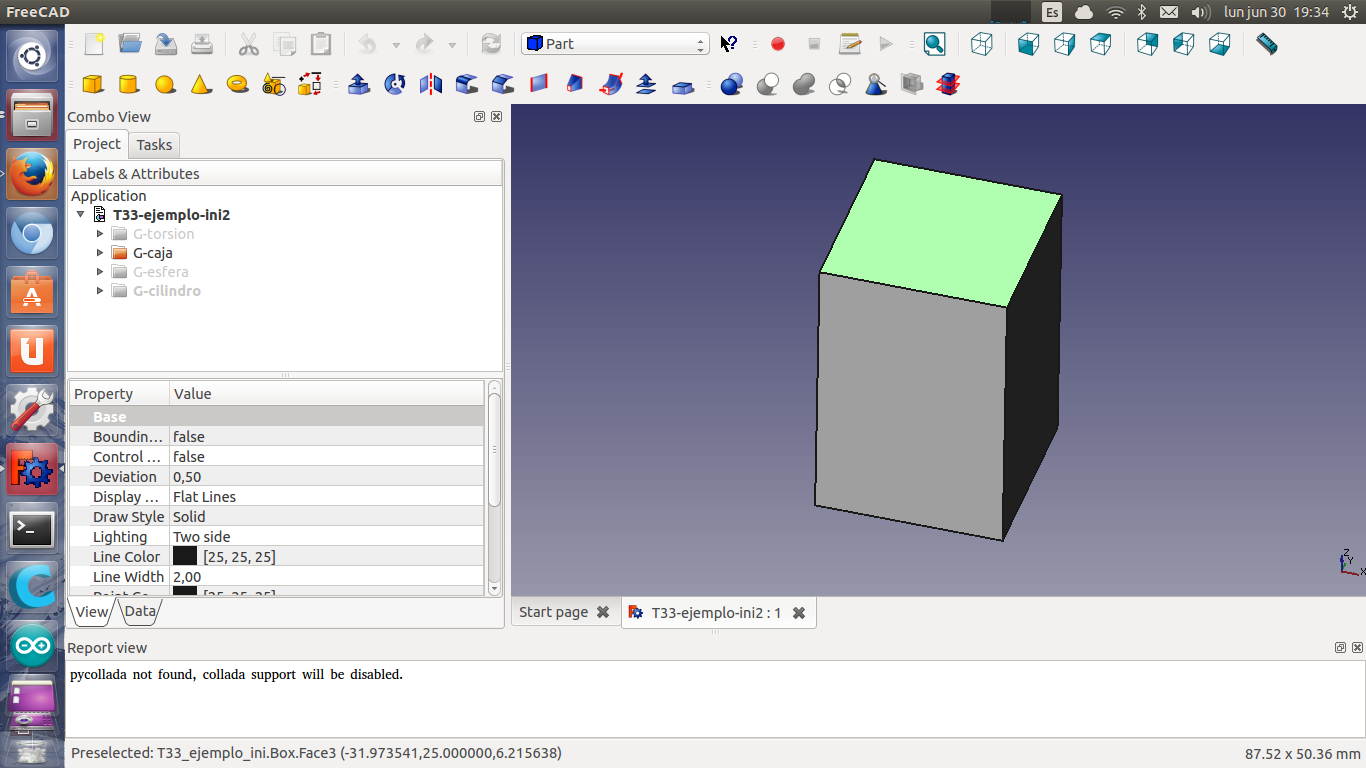Select the Line Width value field
The width and height of the screenshot is (1366, 768).
point(326,577)
